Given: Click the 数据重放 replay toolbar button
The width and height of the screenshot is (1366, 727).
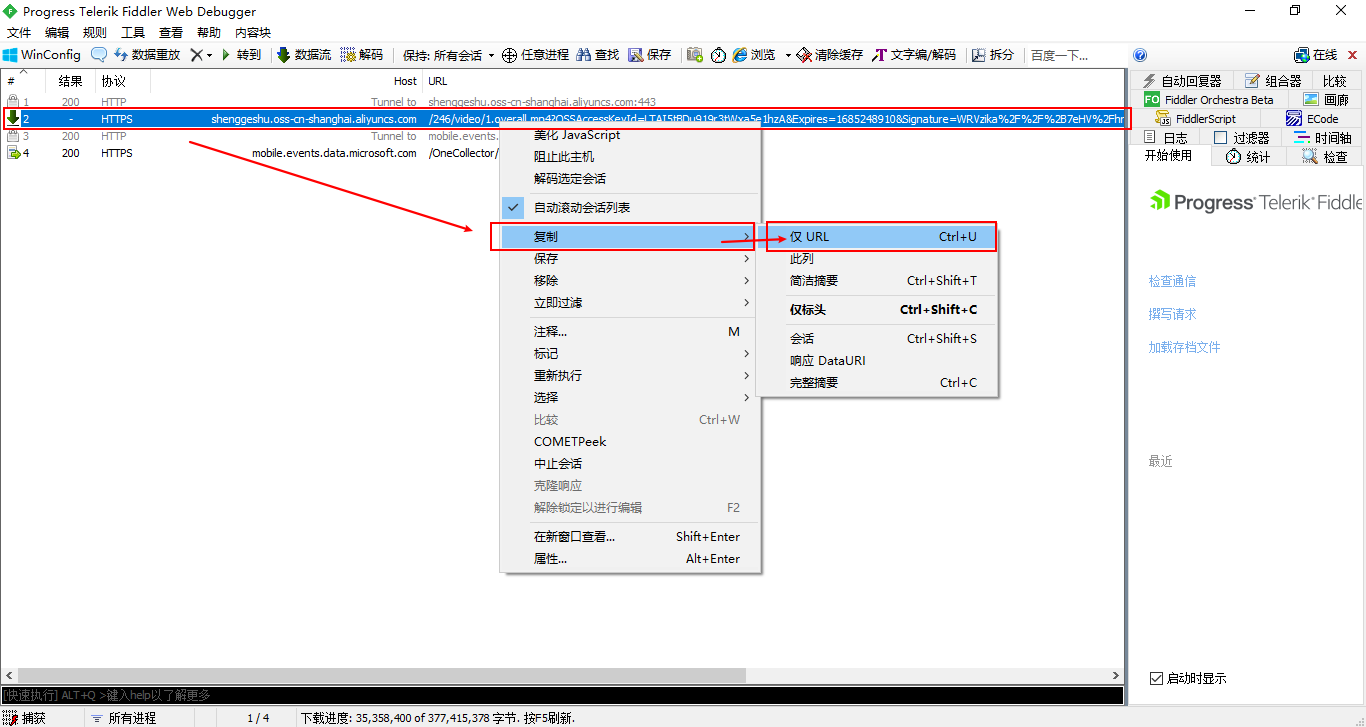Looking at the screenshot, I should [x=147, y=55].
